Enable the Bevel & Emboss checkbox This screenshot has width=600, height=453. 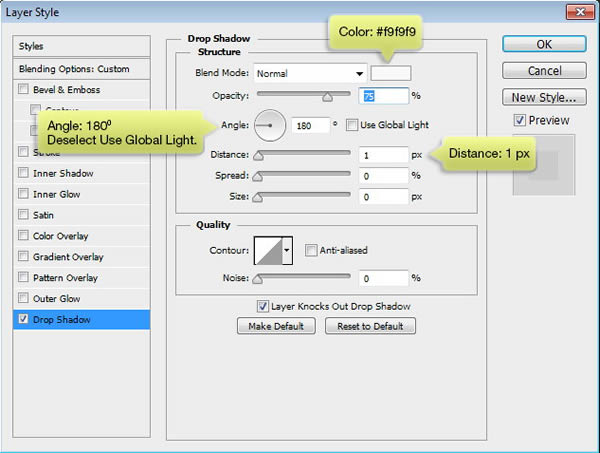tap(23, 89)
